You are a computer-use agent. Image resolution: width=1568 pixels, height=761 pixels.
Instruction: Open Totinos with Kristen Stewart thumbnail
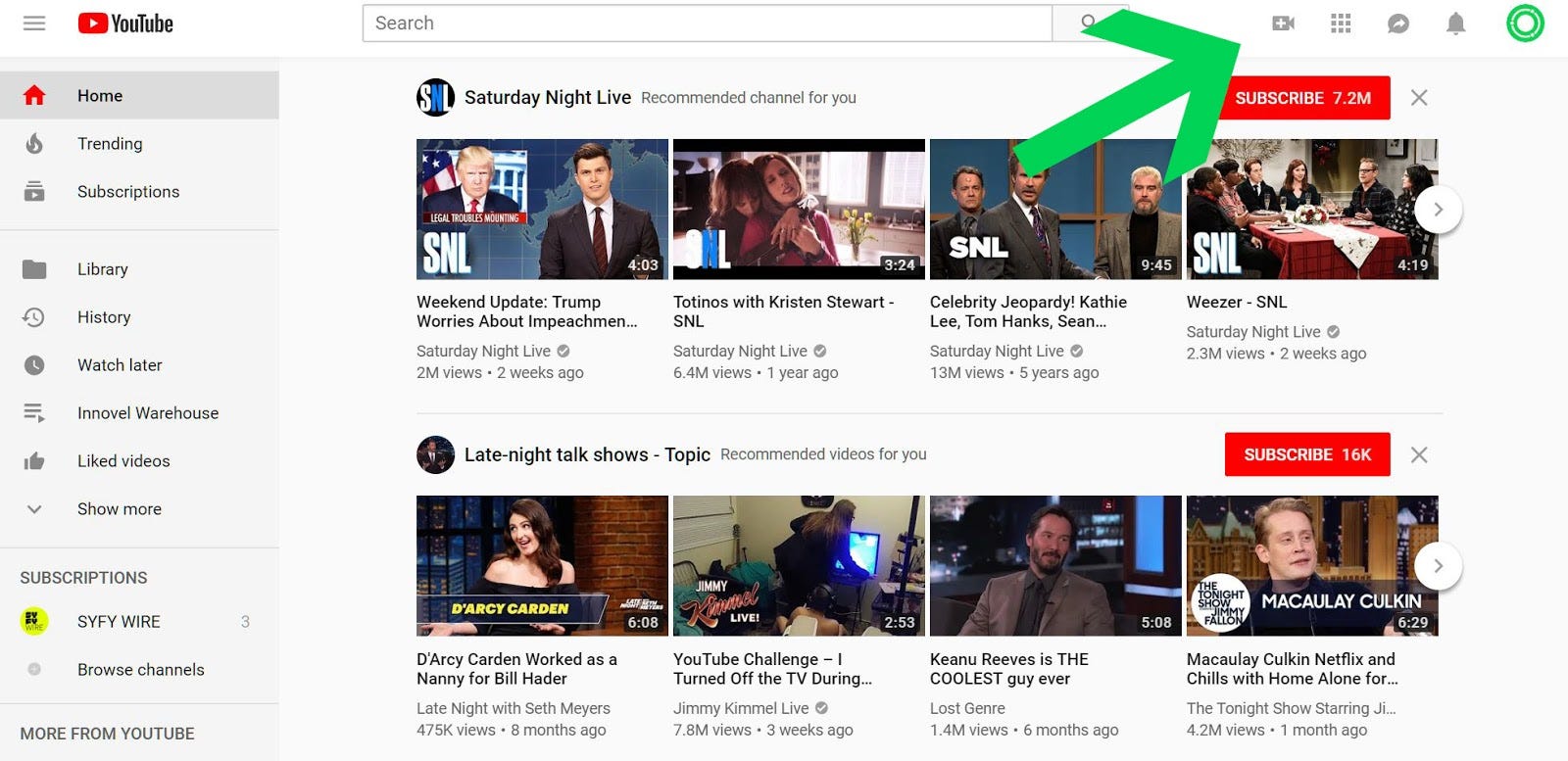(x=799, y=210)
